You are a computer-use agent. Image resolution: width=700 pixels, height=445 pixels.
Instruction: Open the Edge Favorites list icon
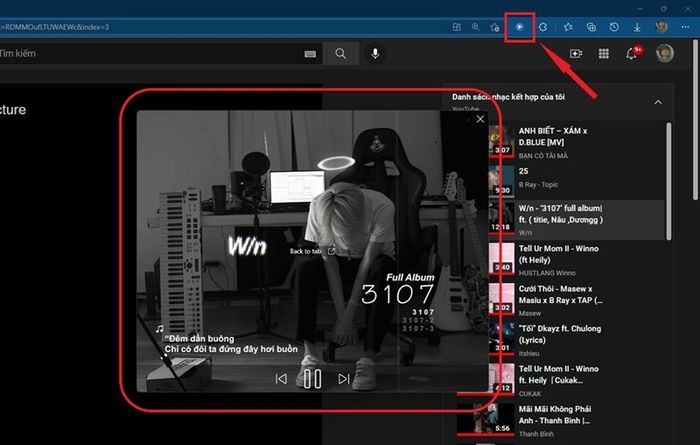[x=568, y=27]
